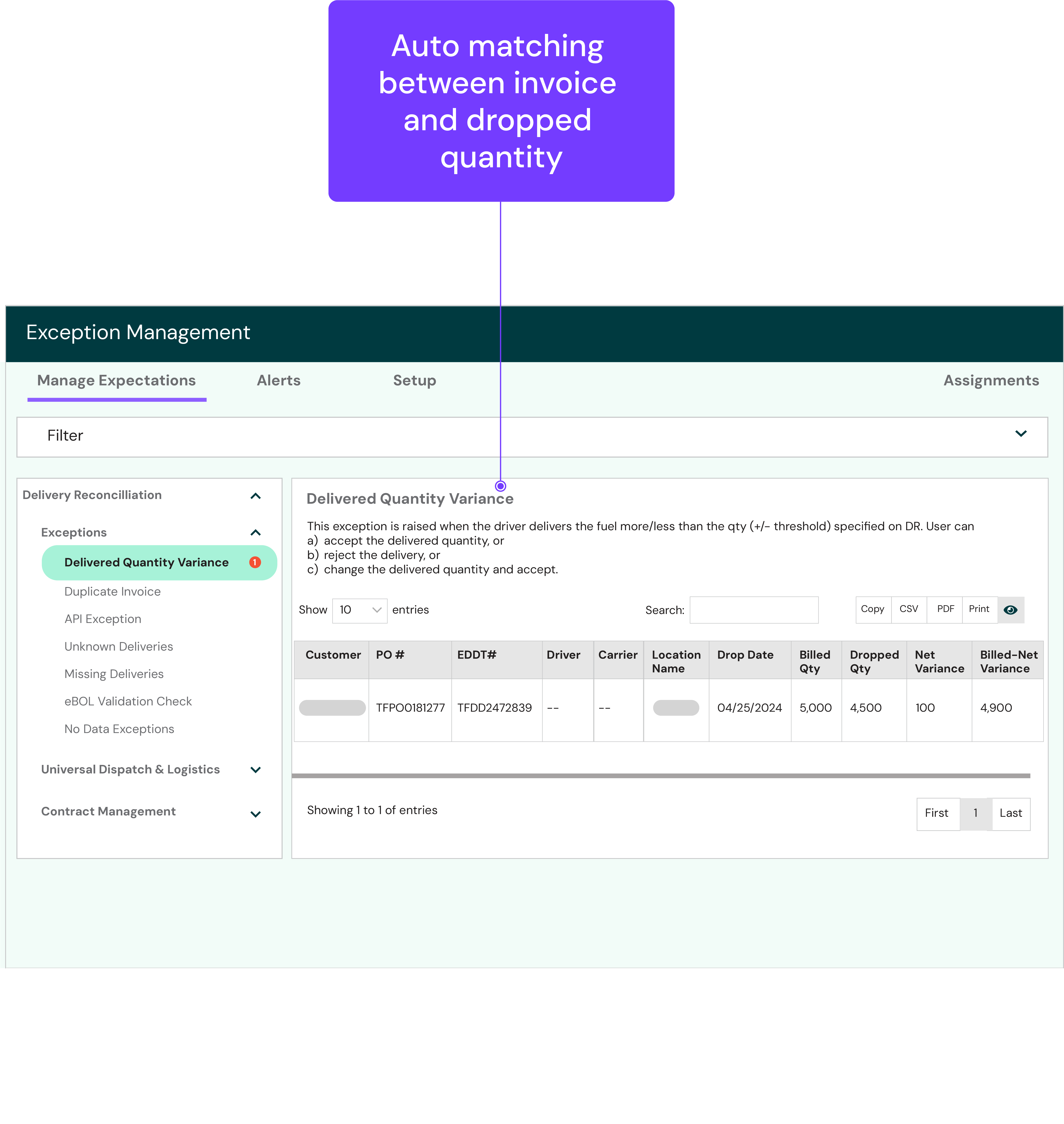The width and height of the screenshot is (1064, 1124).
Task: Select No Data Exceptions item
Action: coord(119,729)
